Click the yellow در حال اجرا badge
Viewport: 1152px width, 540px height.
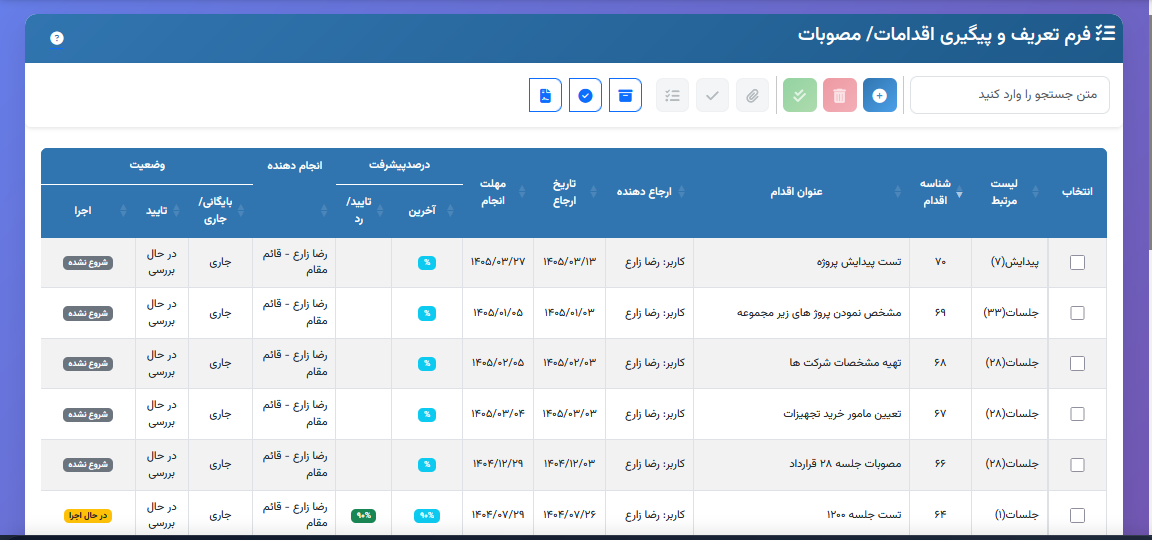pyautogui.click(x=88, y=515)
